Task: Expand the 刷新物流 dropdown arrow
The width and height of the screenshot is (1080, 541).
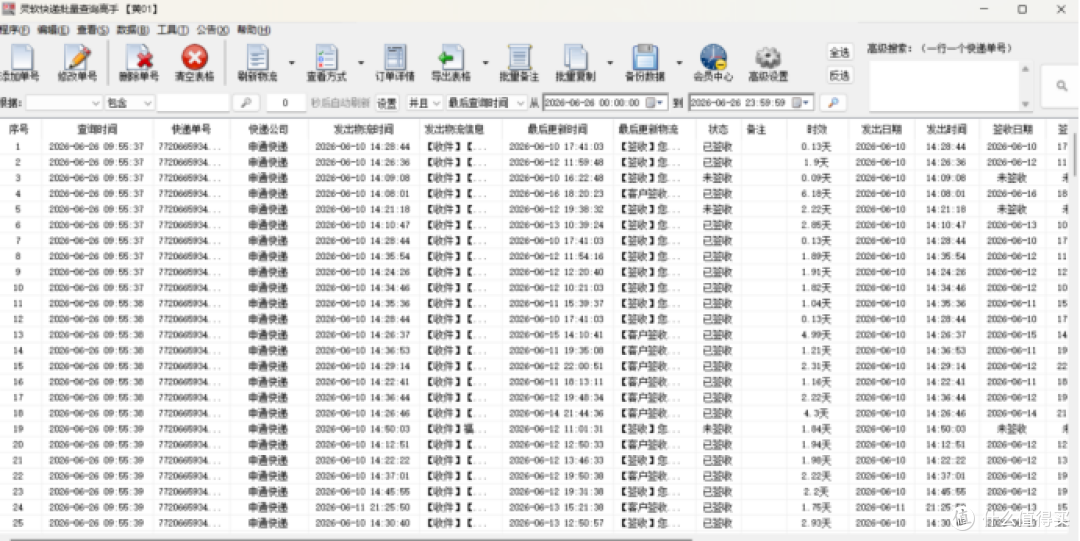Action: click(291, 63)
